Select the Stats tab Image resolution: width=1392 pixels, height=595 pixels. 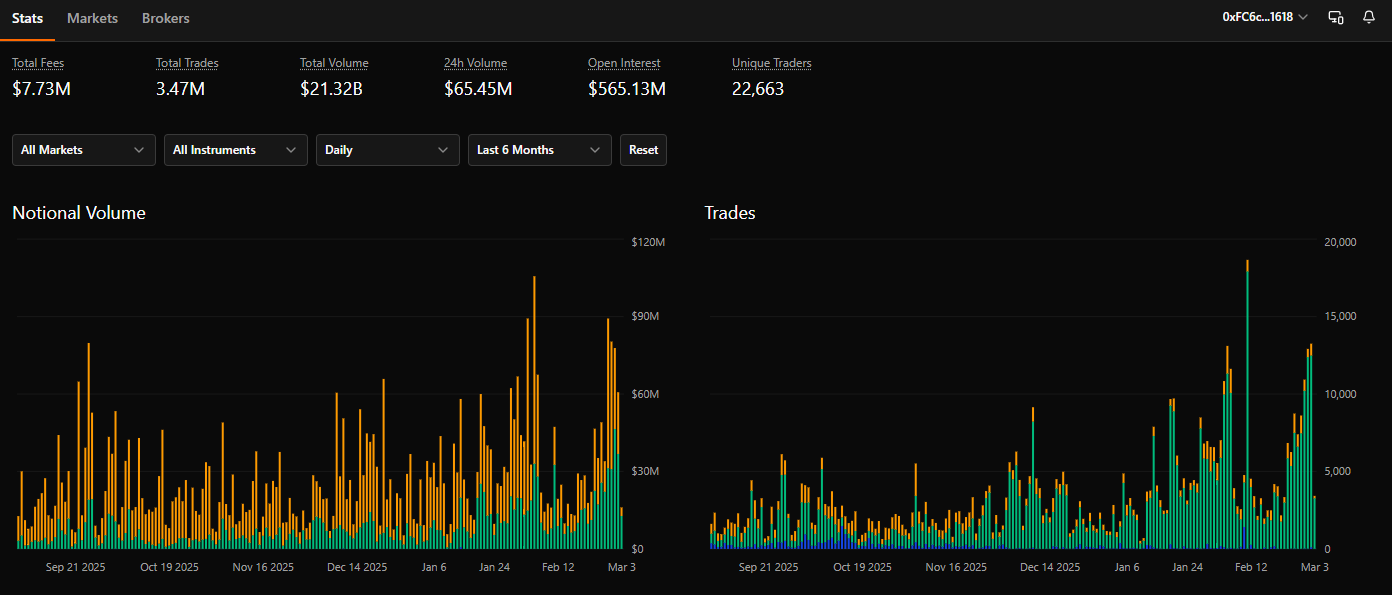pyautogui.click(x=27, y=18)
